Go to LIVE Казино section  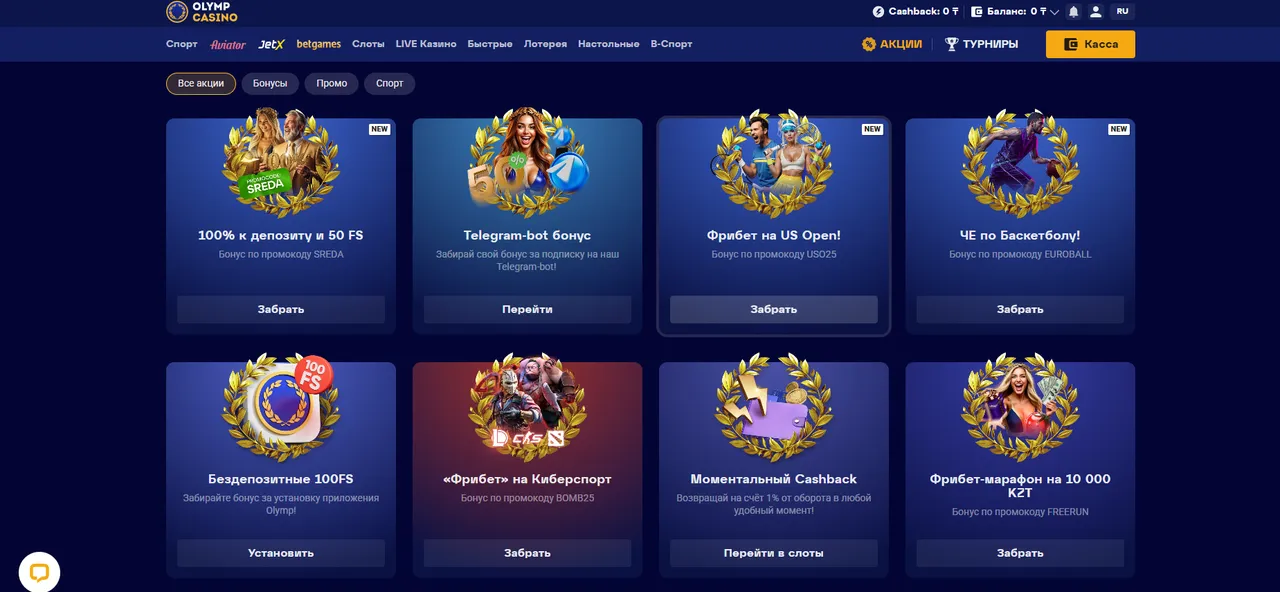(x=426, y=44)
